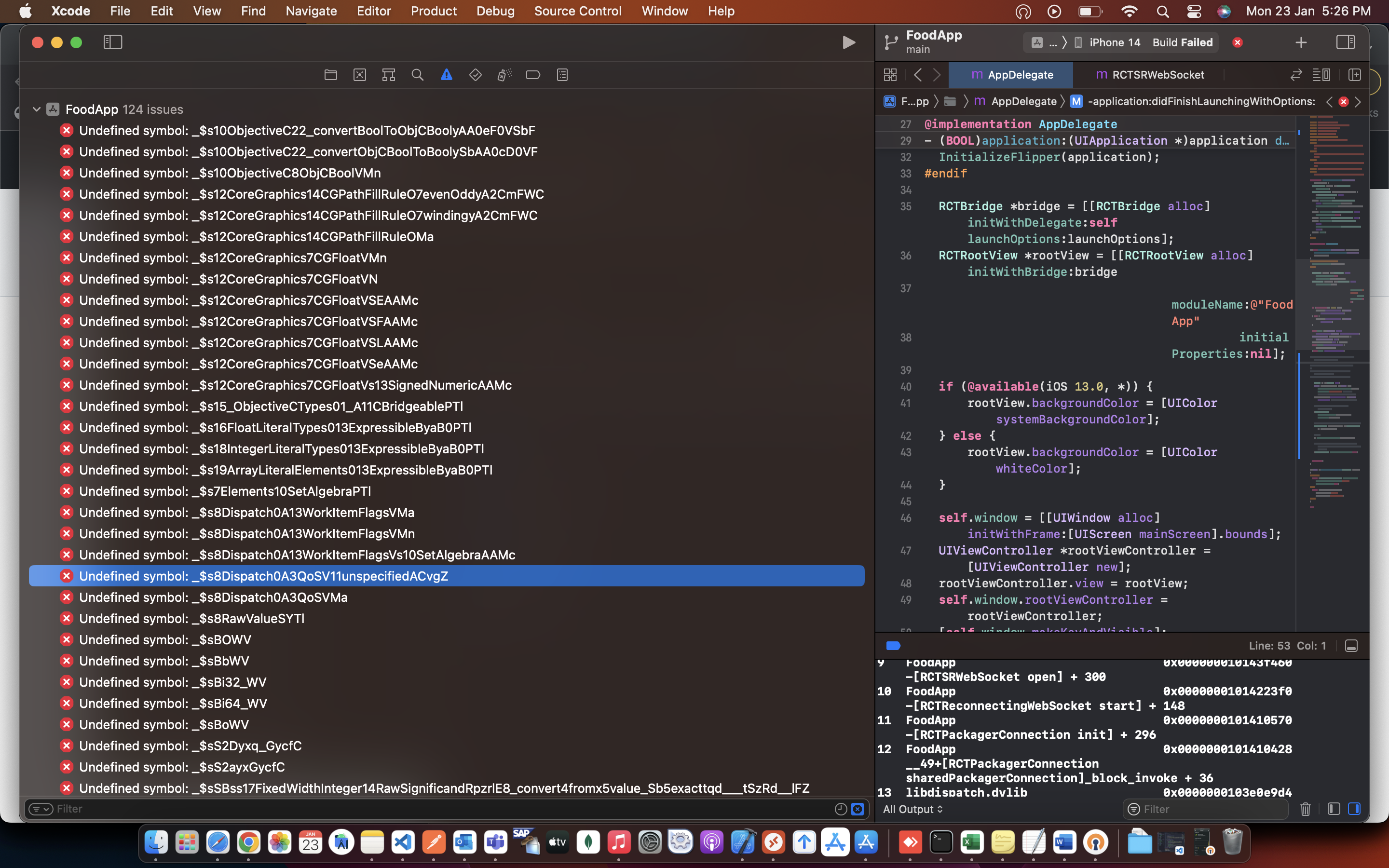The height and width of the screenshot is (868, 1389).
Task: Switch to the RCTSRWebSocket tab
Action: pyautogui.click(x=1149, y=75)
